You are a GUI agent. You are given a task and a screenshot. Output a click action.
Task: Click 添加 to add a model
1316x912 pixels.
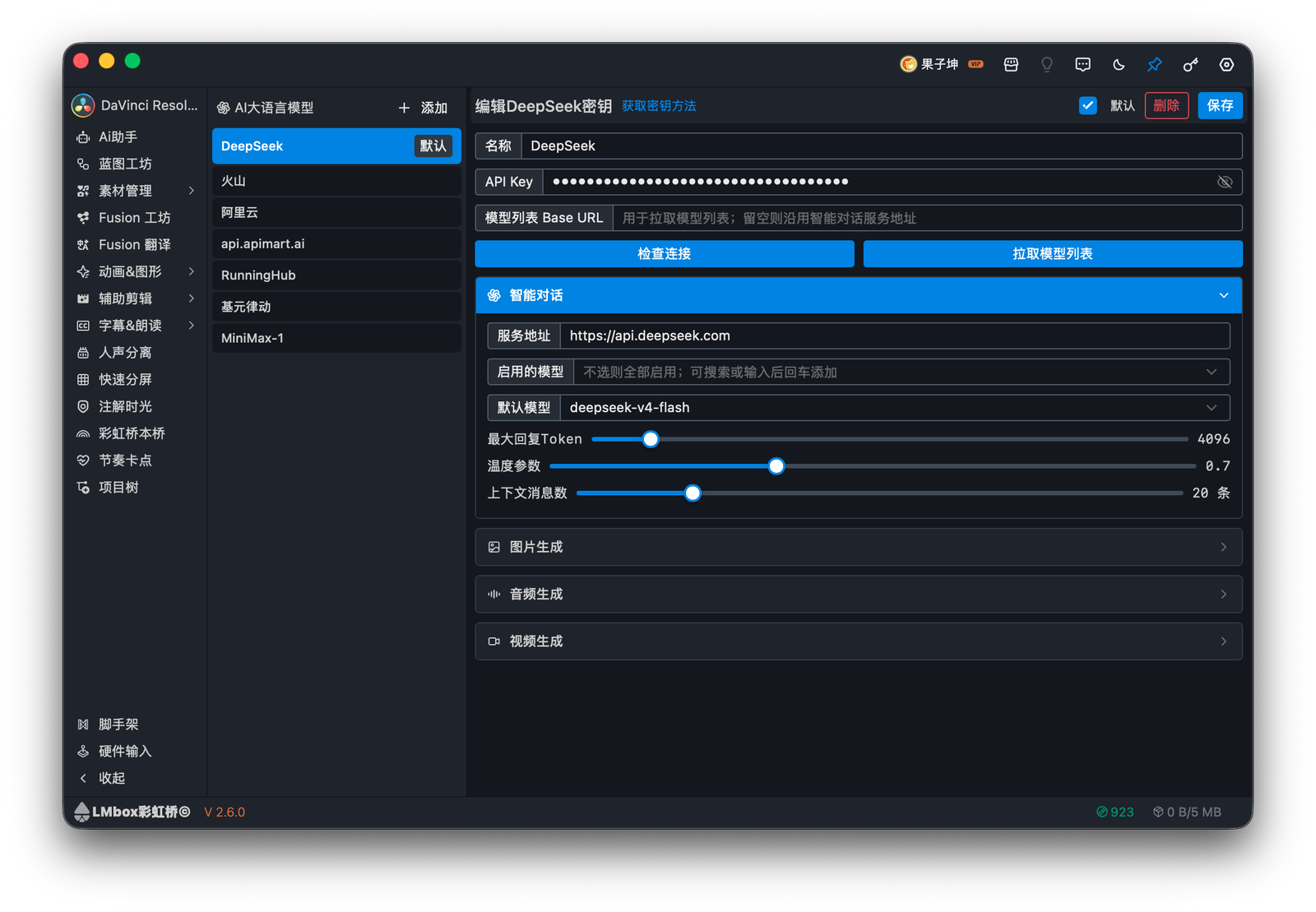point(423,108)
